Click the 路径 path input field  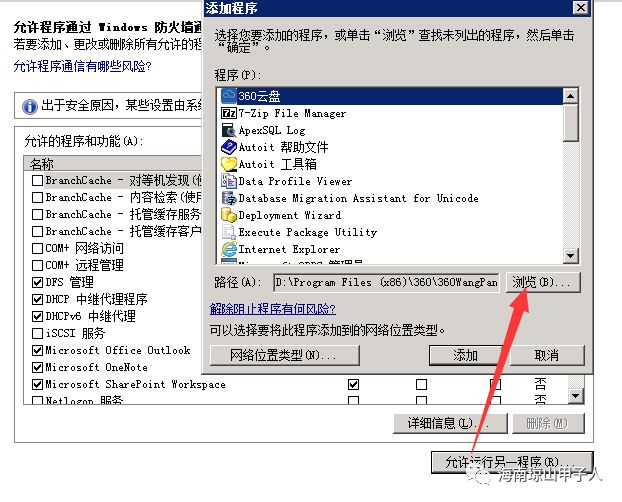click(386, 283)
